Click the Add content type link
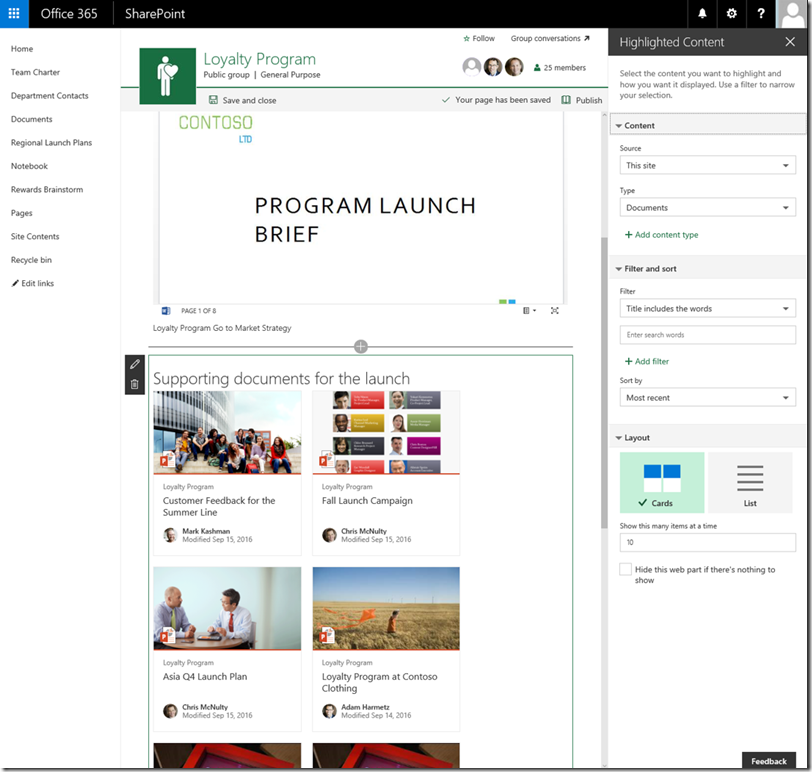 (661, 235)
